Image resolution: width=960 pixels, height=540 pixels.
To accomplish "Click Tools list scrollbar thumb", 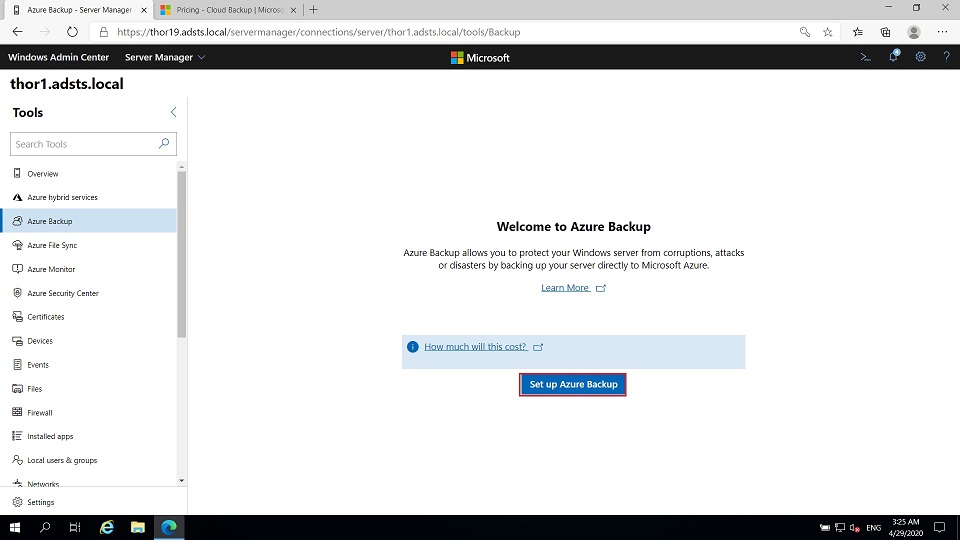I will 182,254.
